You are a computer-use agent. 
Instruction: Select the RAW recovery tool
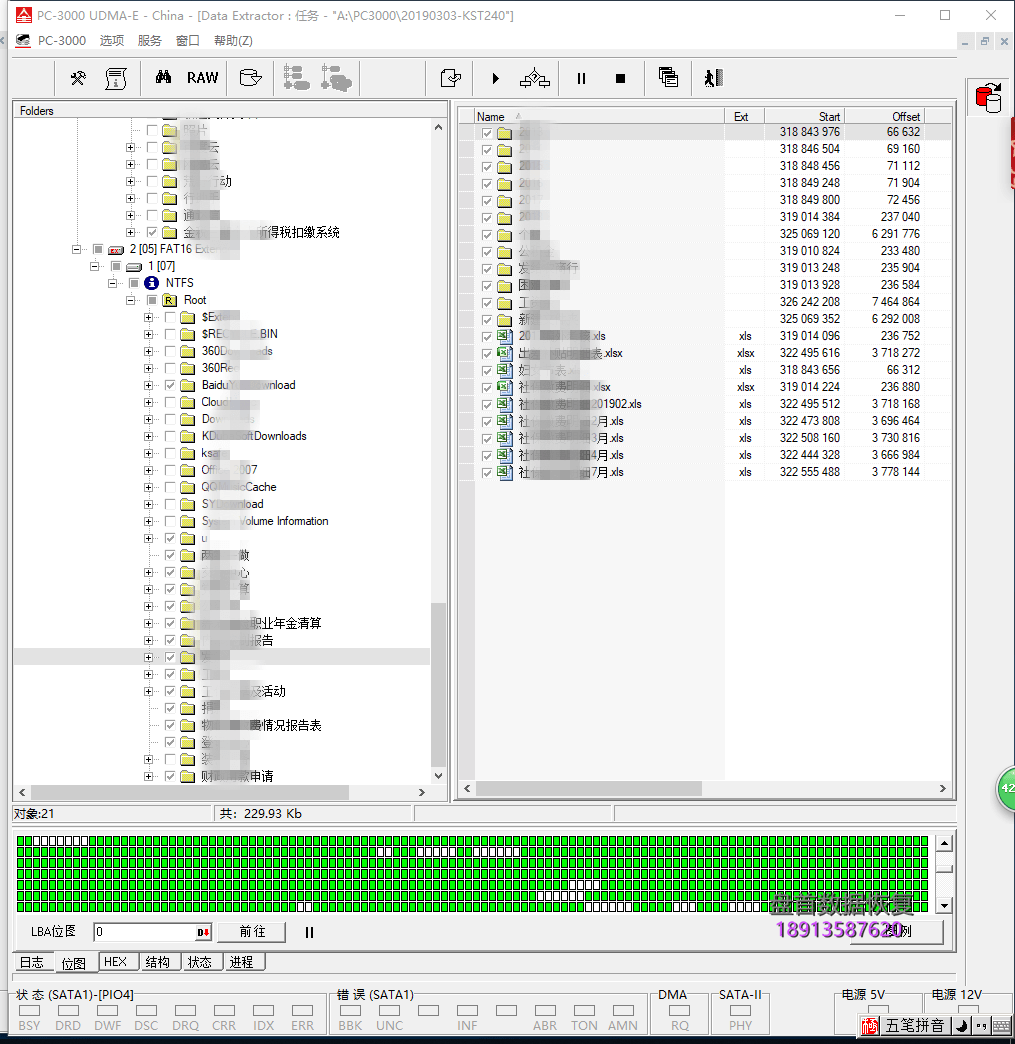(202, 78)
